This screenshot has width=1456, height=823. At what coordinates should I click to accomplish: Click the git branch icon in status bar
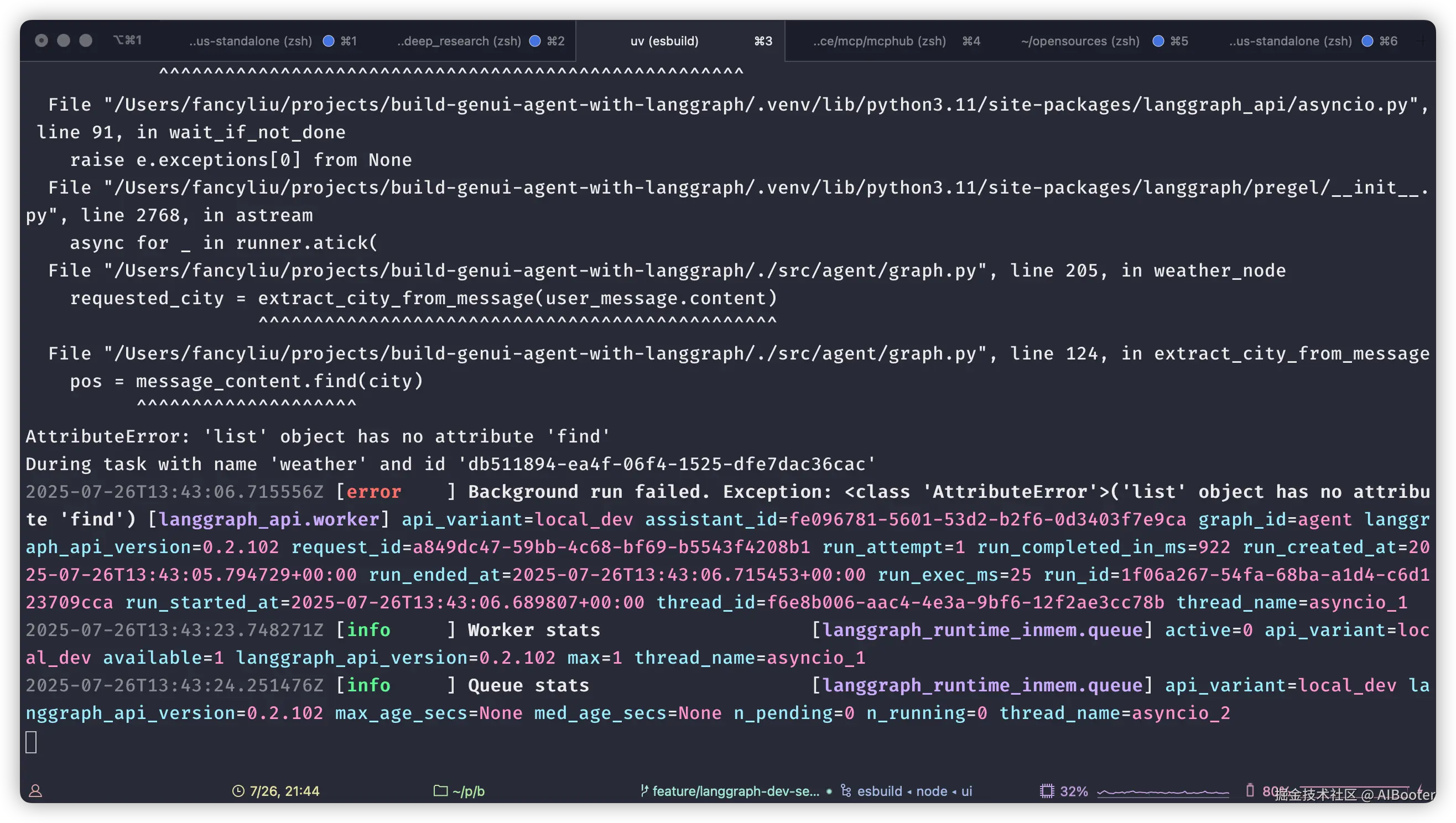point(644,791)
